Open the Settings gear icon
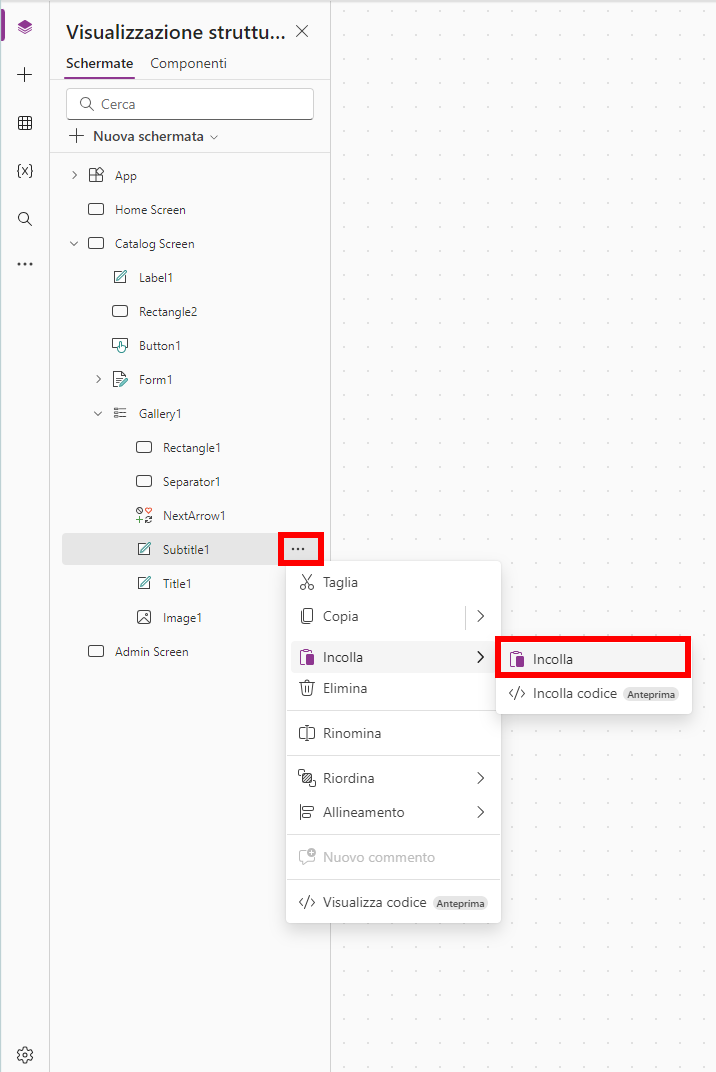Viewport: 716px width, 1072px height. pyautogui.click(x=25, y=1055)
